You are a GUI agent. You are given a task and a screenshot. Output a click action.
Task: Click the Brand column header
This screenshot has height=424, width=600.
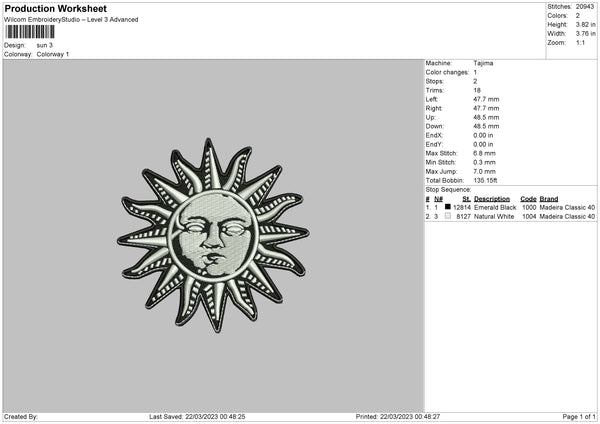click(x=549, y=199)
